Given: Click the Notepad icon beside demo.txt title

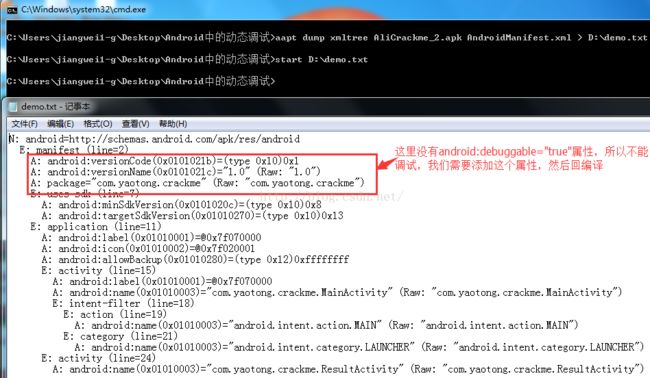Looking at the screenshot, I should 13,107.
